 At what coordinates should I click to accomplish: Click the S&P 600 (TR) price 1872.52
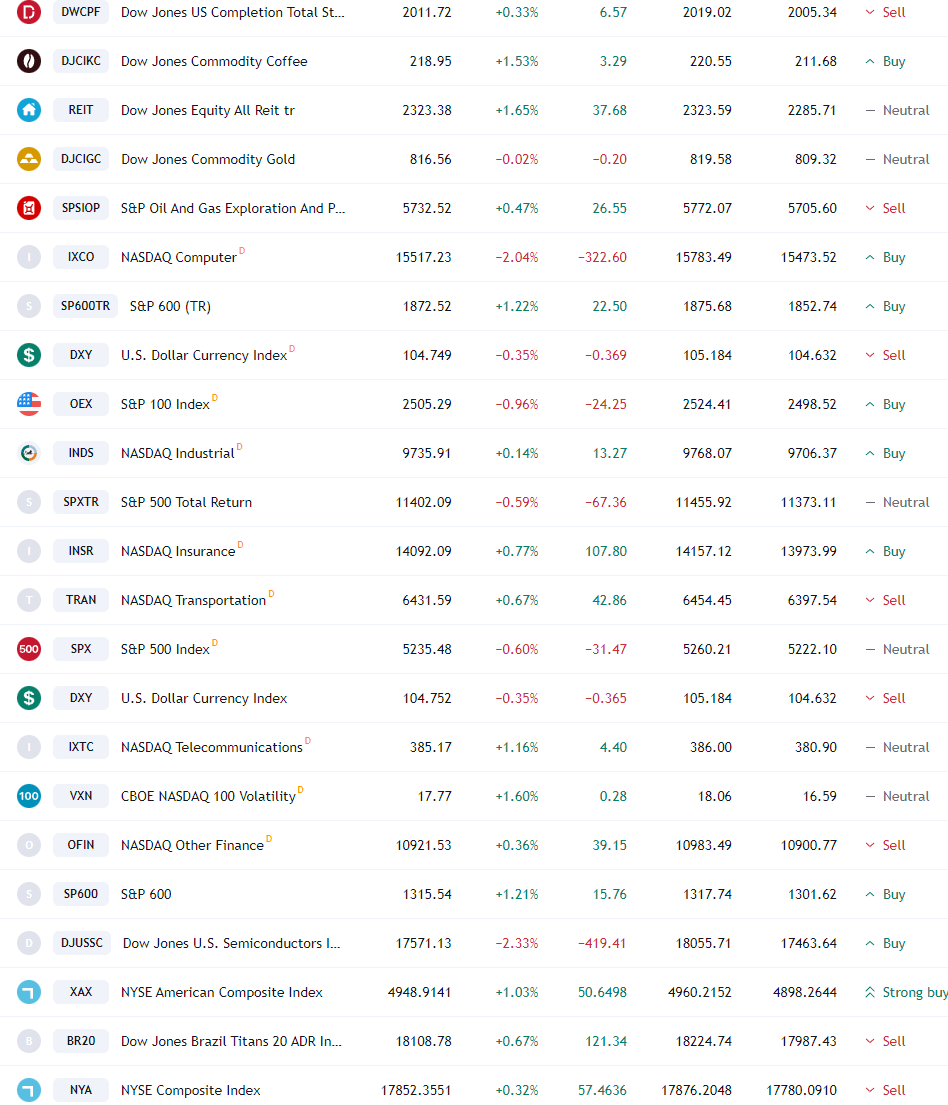pos(427,307)
